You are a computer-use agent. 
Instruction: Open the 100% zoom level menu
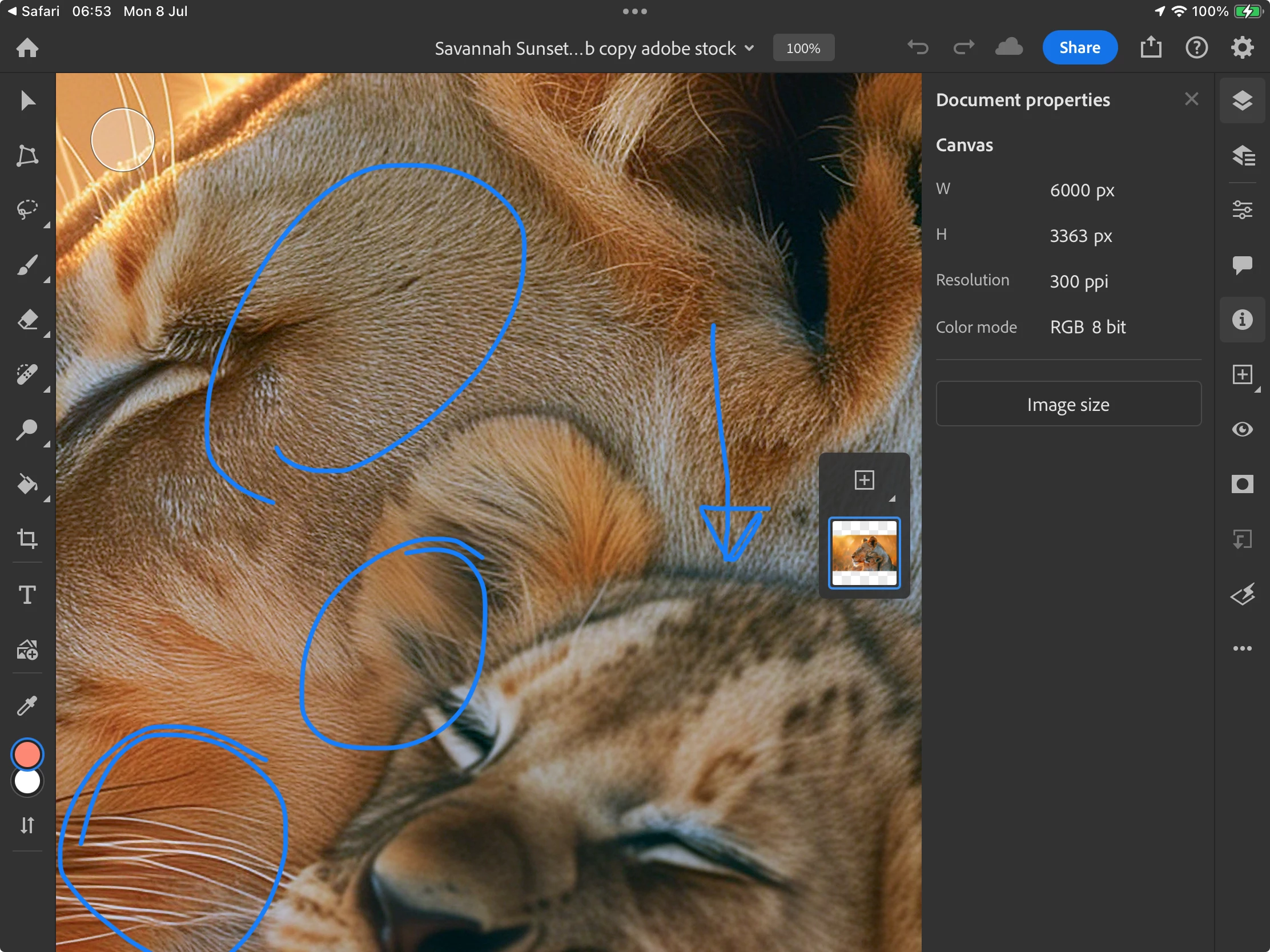pos(803,48)
